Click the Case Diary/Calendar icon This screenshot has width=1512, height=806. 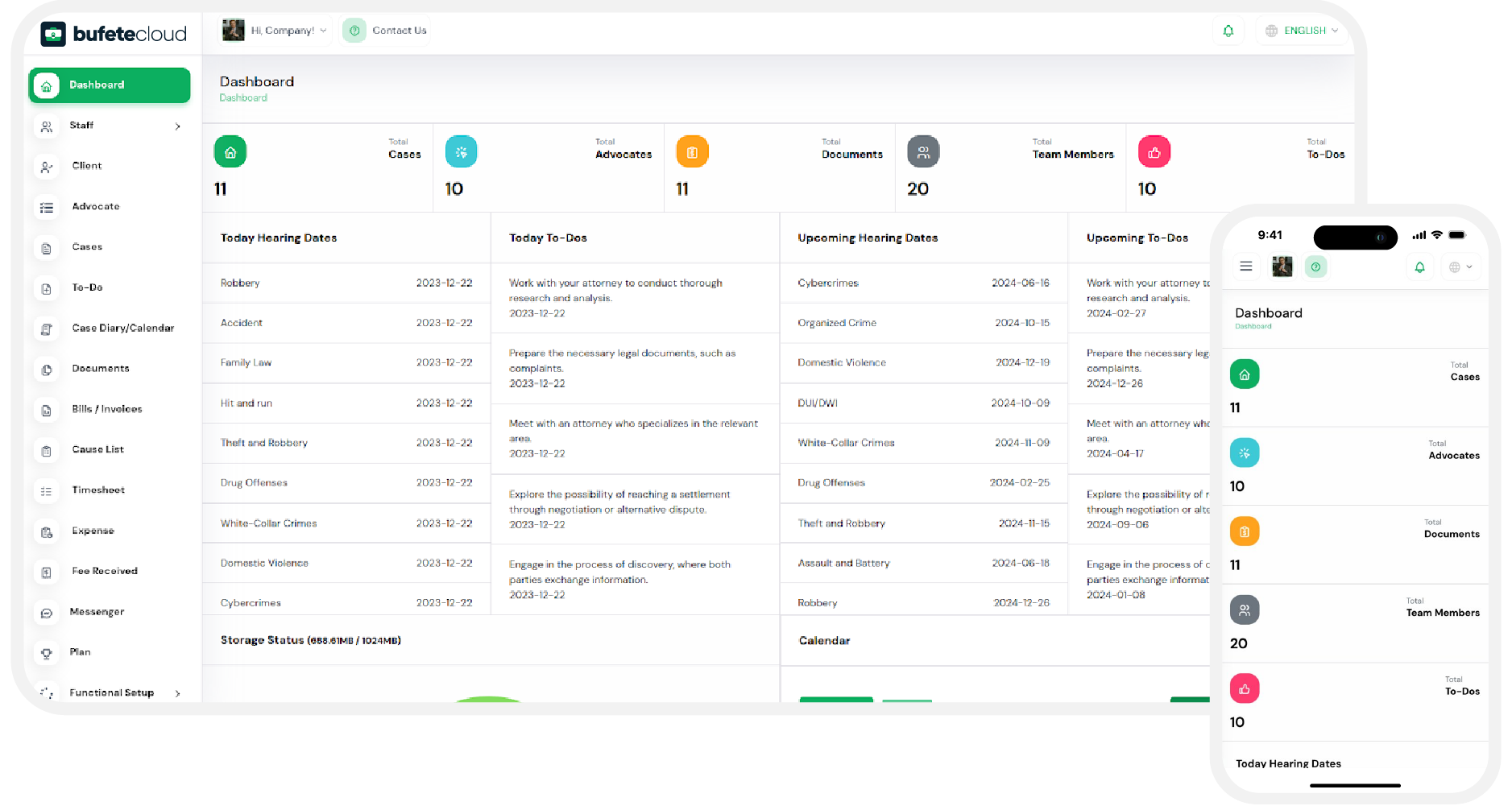click(x=47, y=329)
